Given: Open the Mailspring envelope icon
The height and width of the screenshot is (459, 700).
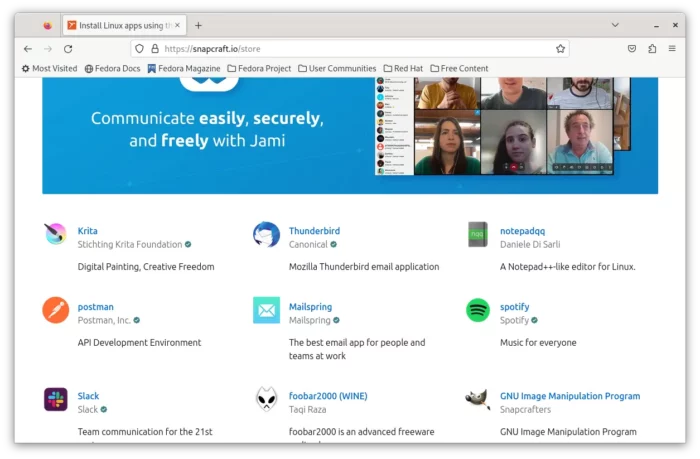Looking at the screenshot, I should point(267,310).
